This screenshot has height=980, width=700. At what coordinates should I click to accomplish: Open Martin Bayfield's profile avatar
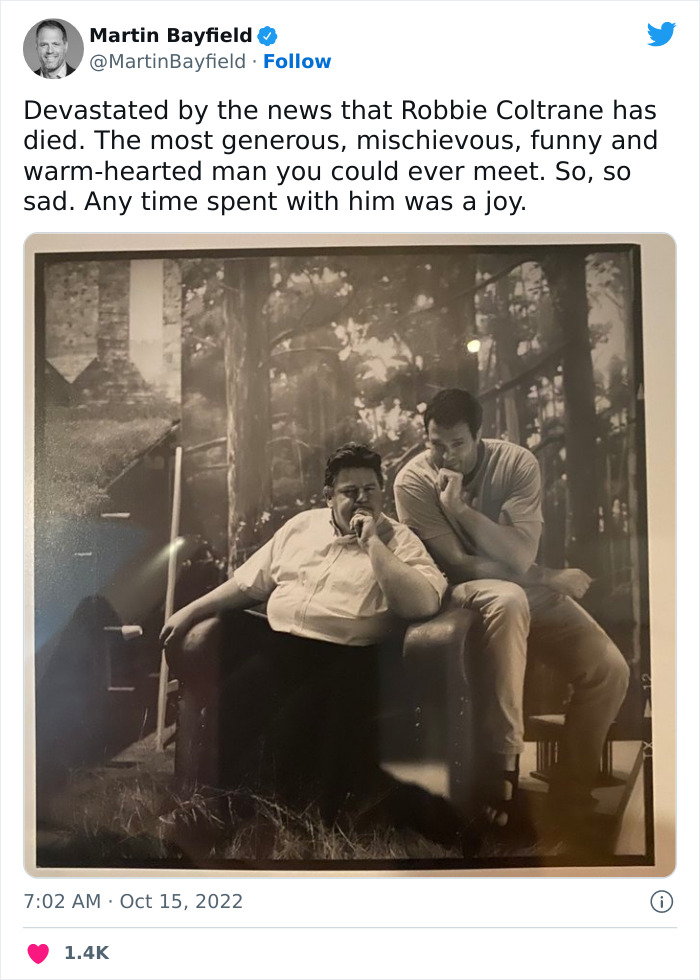(53, 49)
